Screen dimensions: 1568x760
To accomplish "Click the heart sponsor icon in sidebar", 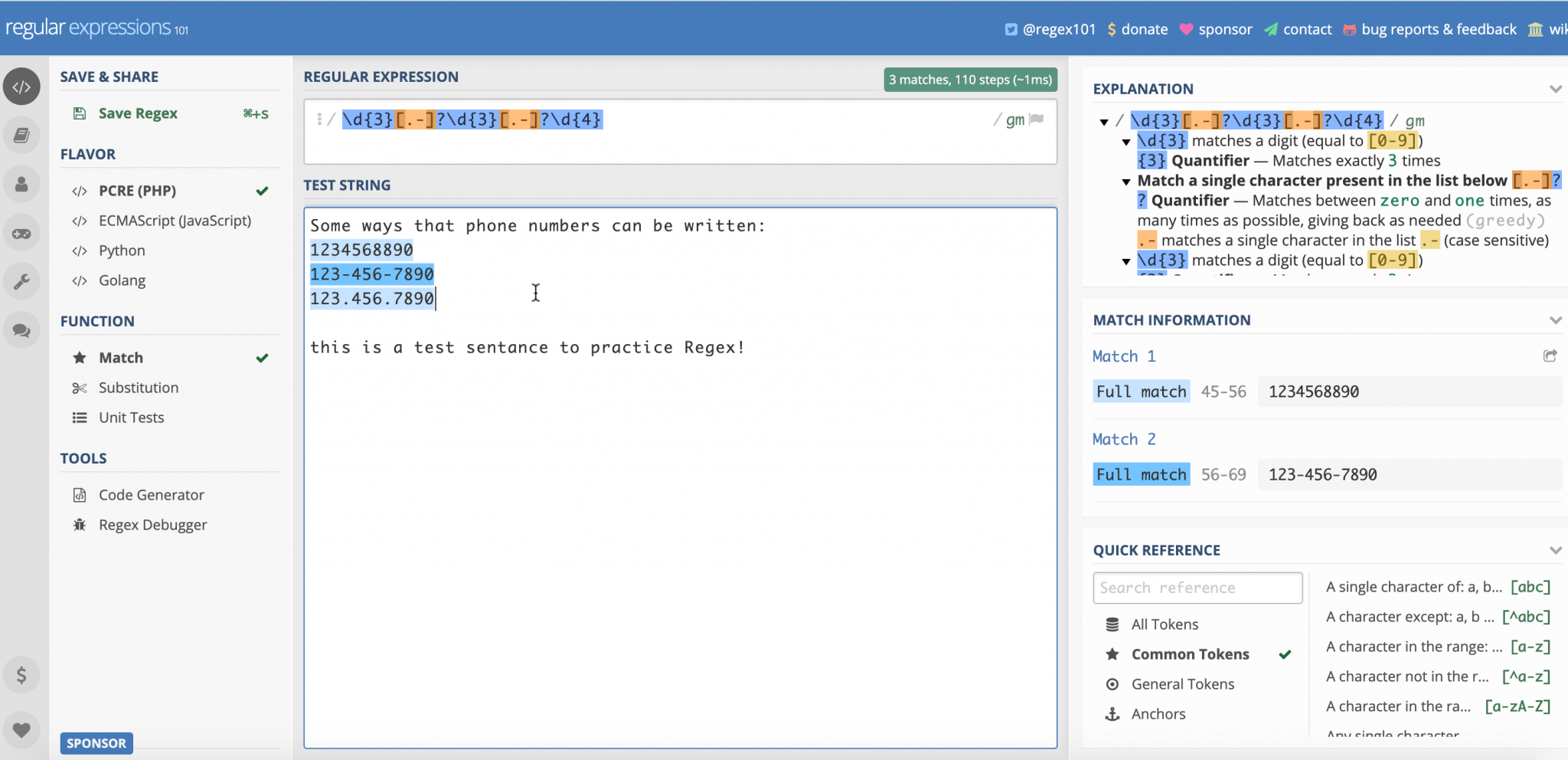I will 21,729.
